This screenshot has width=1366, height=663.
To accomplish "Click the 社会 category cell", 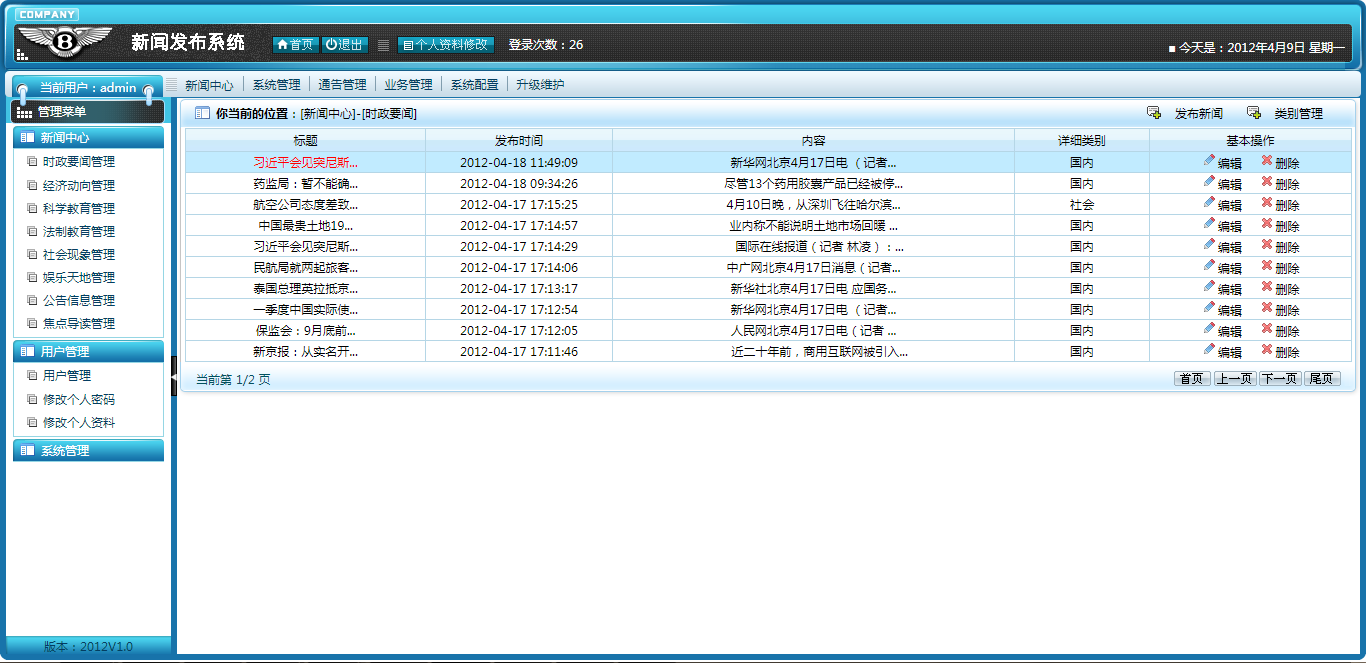I will pos(1082,205).
